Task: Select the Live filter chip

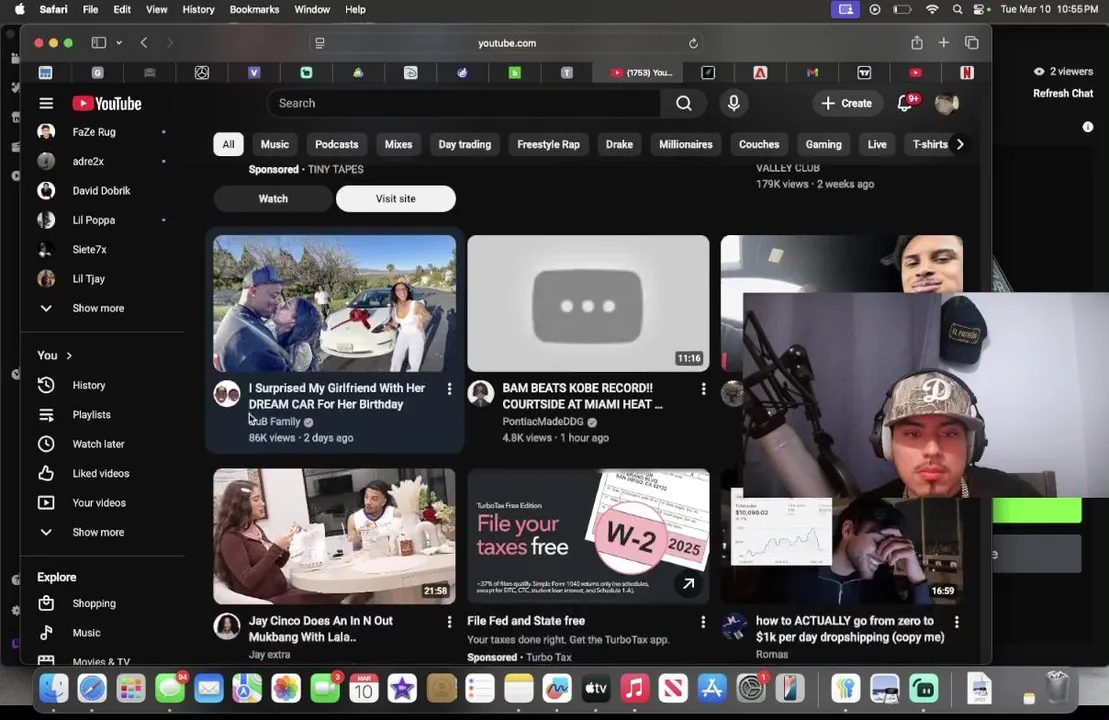Action: coord(877,144)
